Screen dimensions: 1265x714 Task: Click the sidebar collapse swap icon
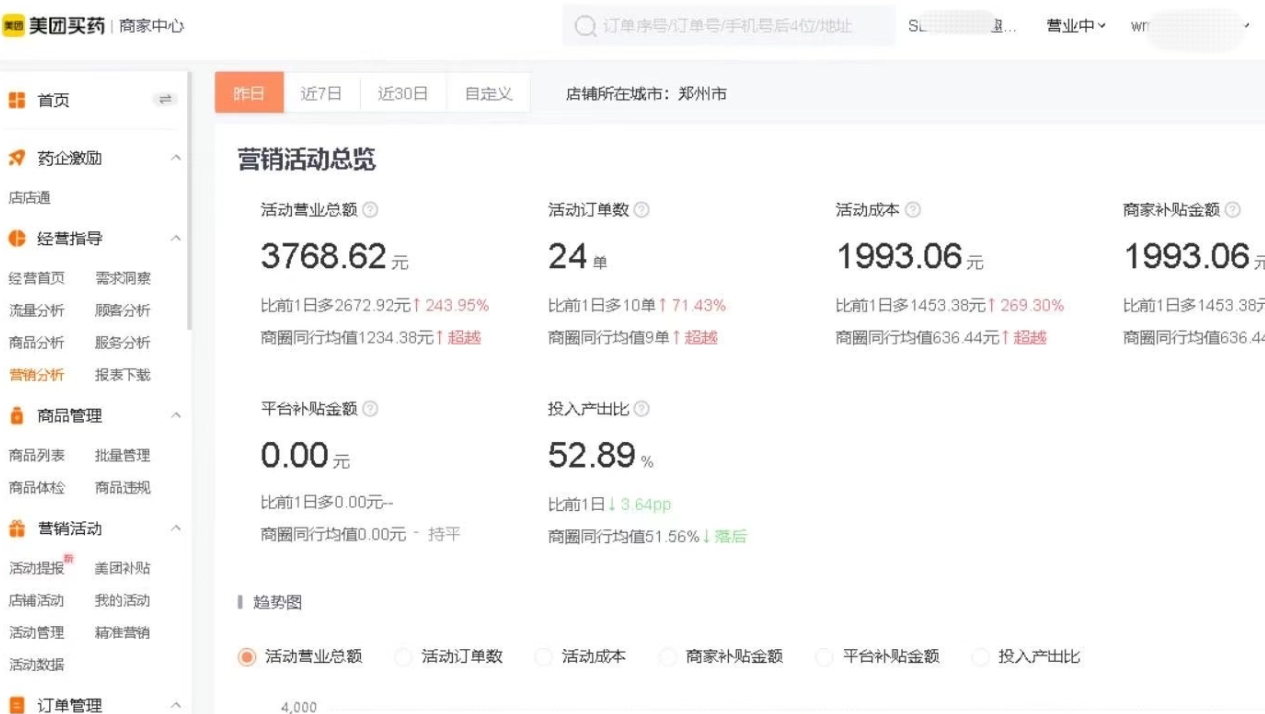[166, 99]
